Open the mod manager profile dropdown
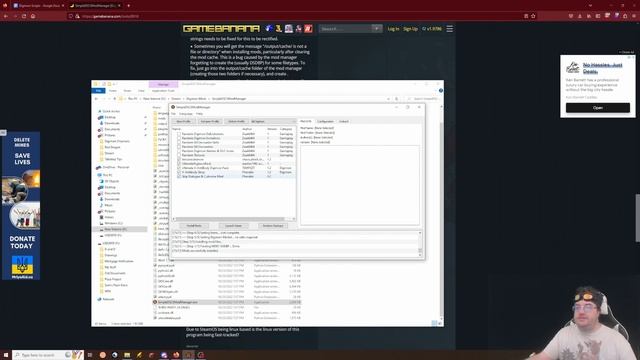 point(273,121)
